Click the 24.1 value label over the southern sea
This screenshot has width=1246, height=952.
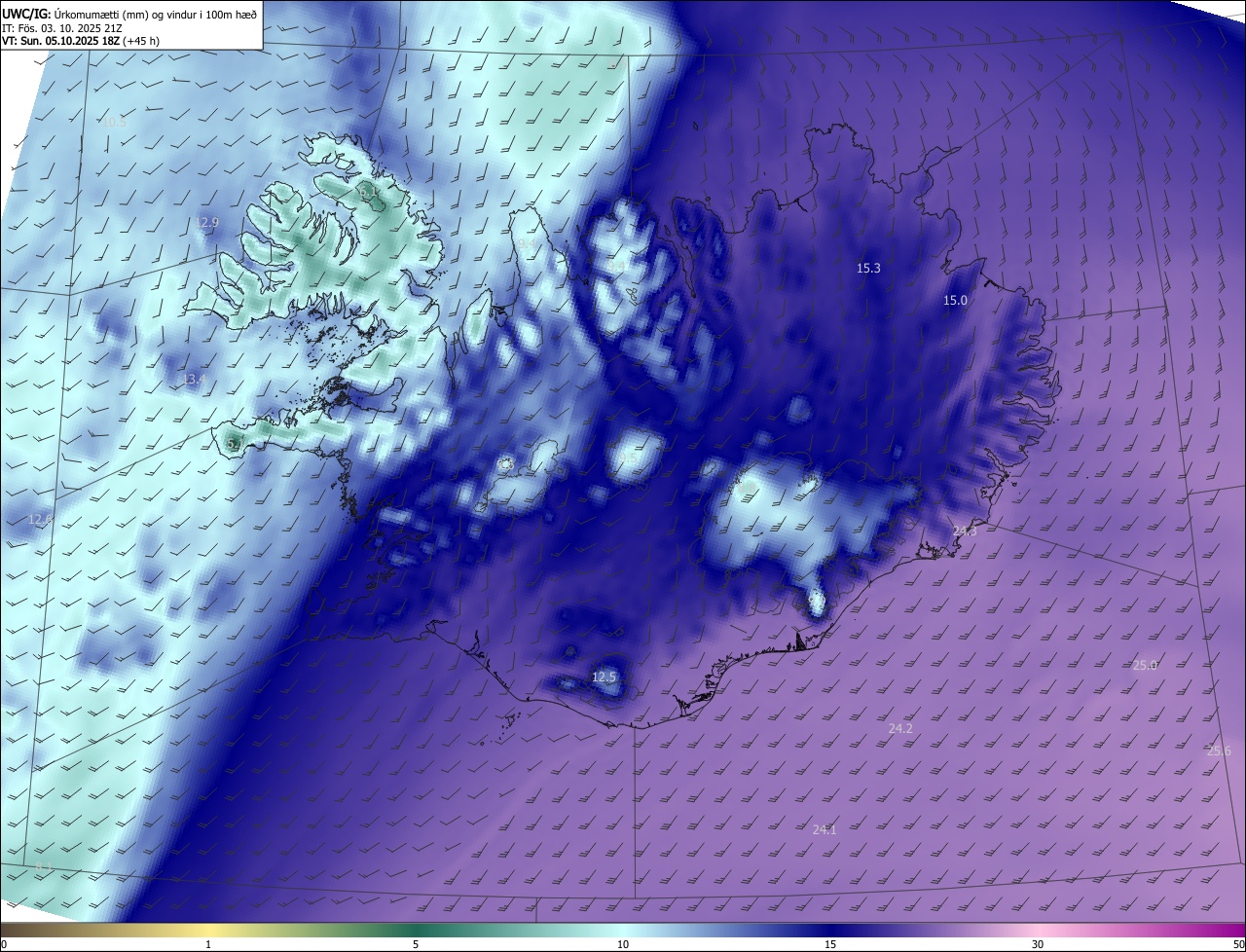point(825,829)
